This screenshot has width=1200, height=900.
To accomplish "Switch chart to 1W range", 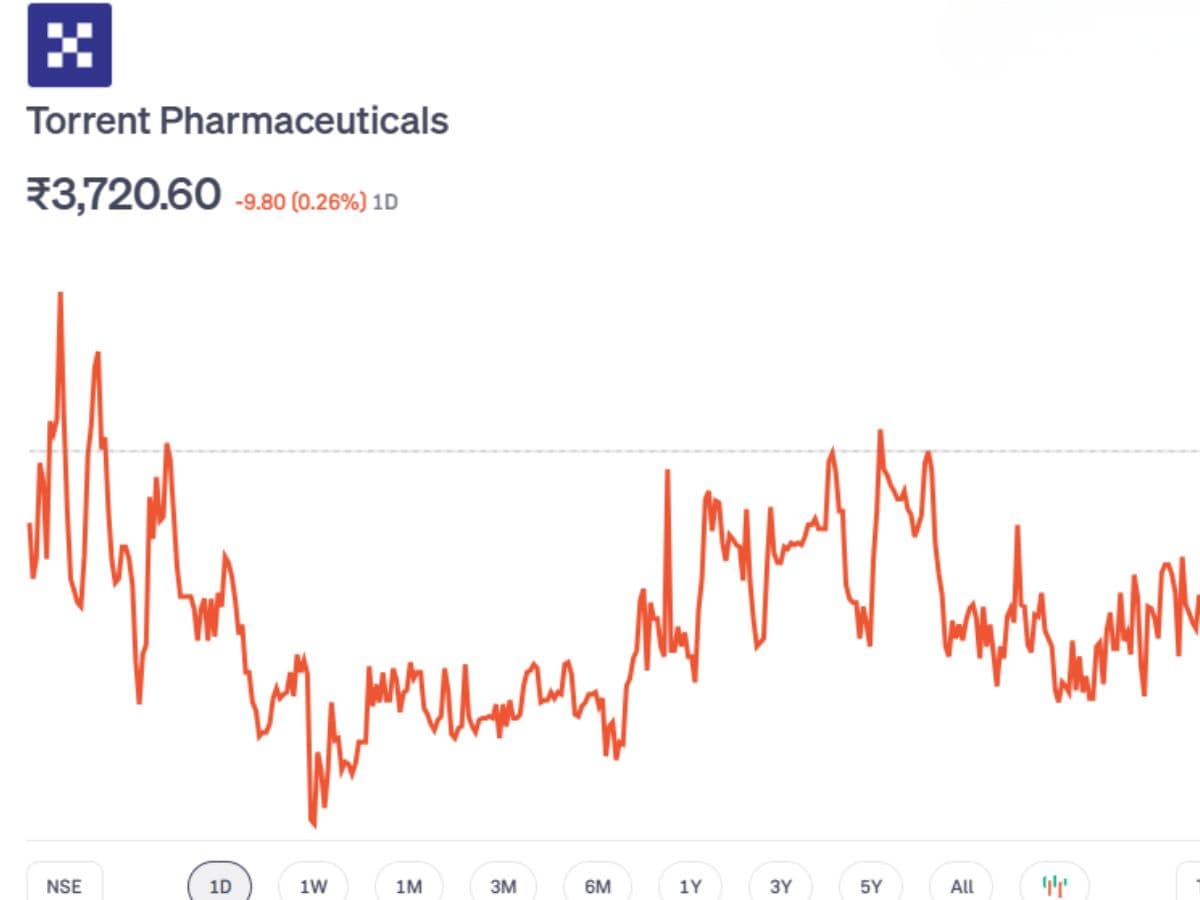I will point(314,886).
